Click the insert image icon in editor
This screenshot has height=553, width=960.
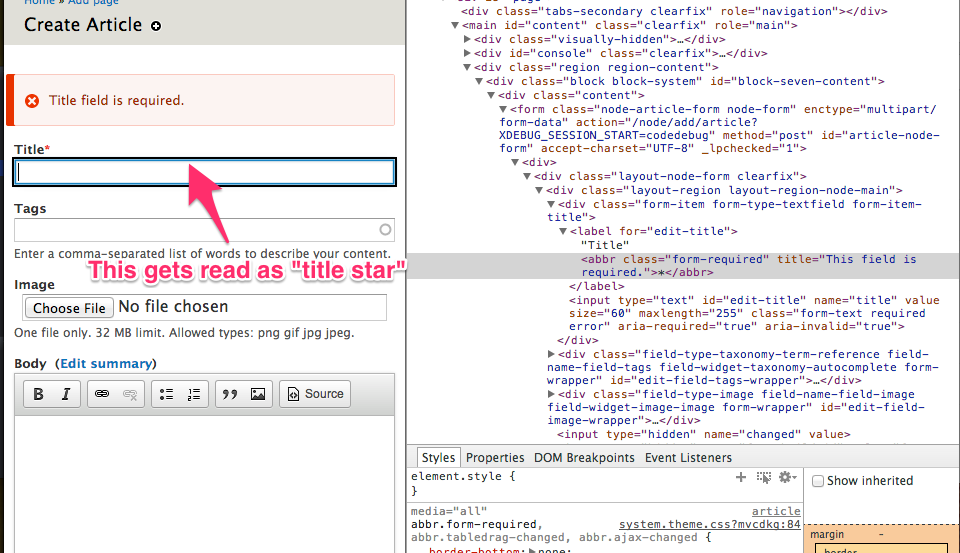[258, 394]
